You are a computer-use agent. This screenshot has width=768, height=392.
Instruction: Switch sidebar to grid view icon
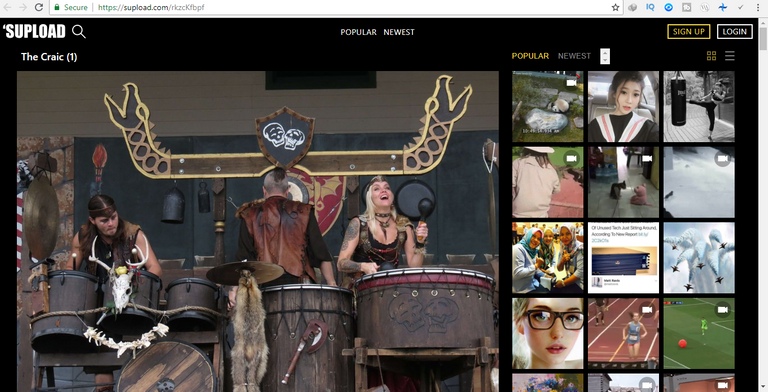coord(711,56)
